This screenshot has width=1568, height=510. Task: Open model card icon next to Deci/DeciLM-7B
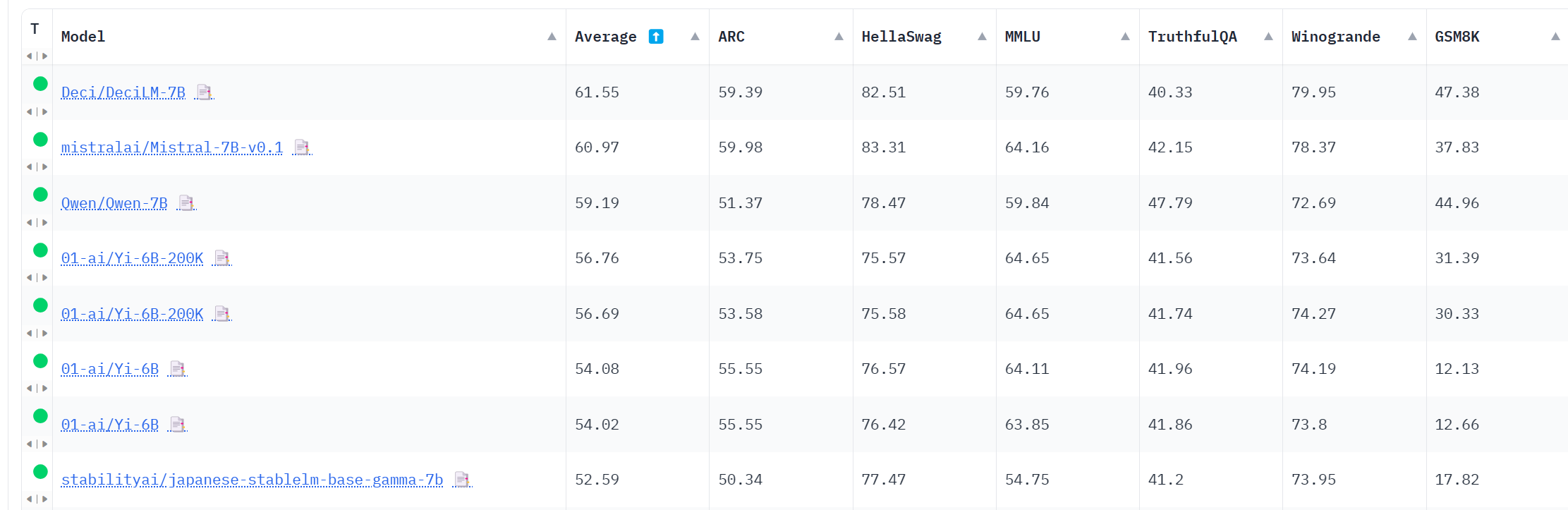pos(204,92)
